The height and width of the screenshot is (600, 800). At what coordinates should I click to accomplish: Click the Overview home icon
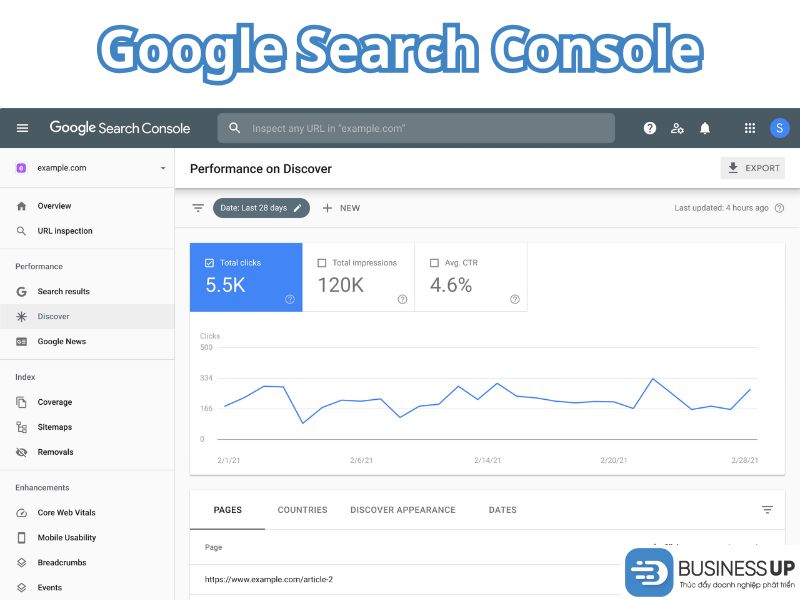tap(21, 206)
